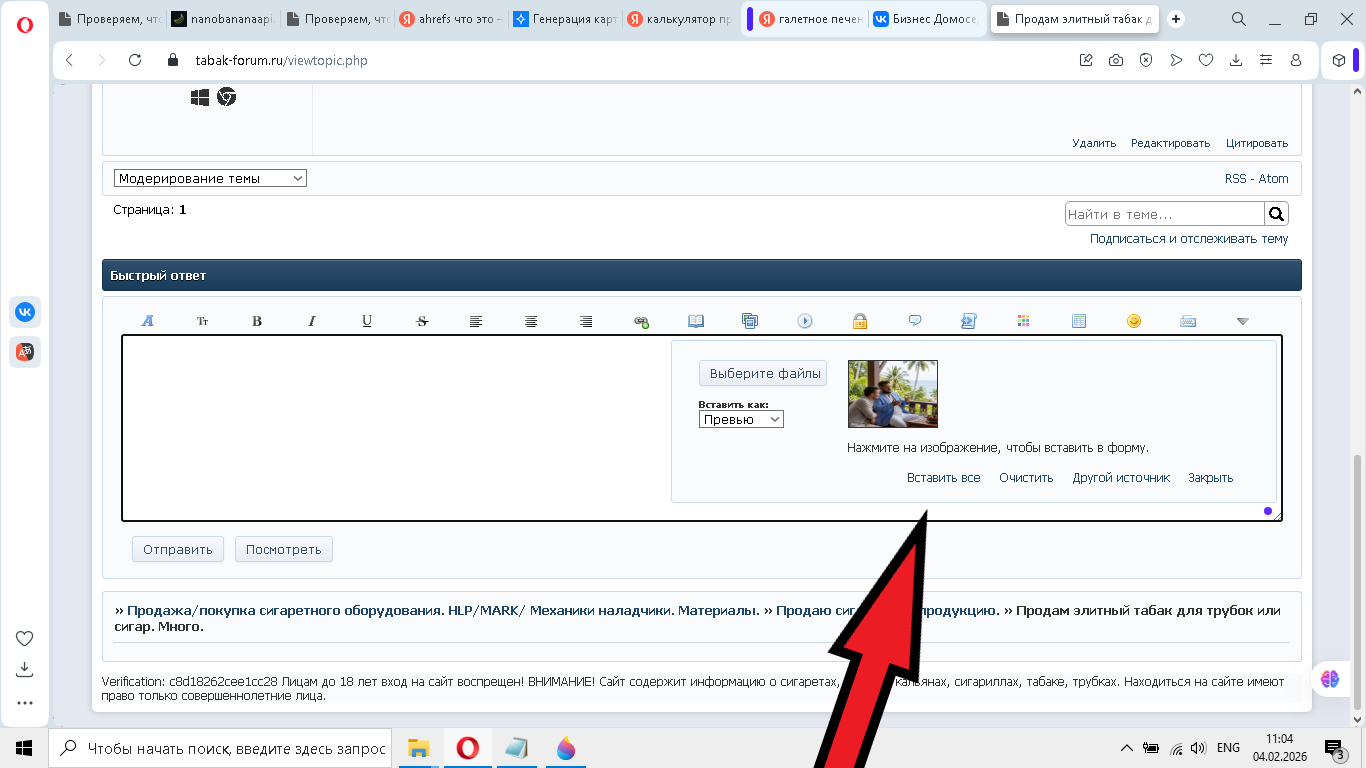Viewport: 1366px width, 768px height.
Task: Center-align text using the alignment icon
Action: 530,320
